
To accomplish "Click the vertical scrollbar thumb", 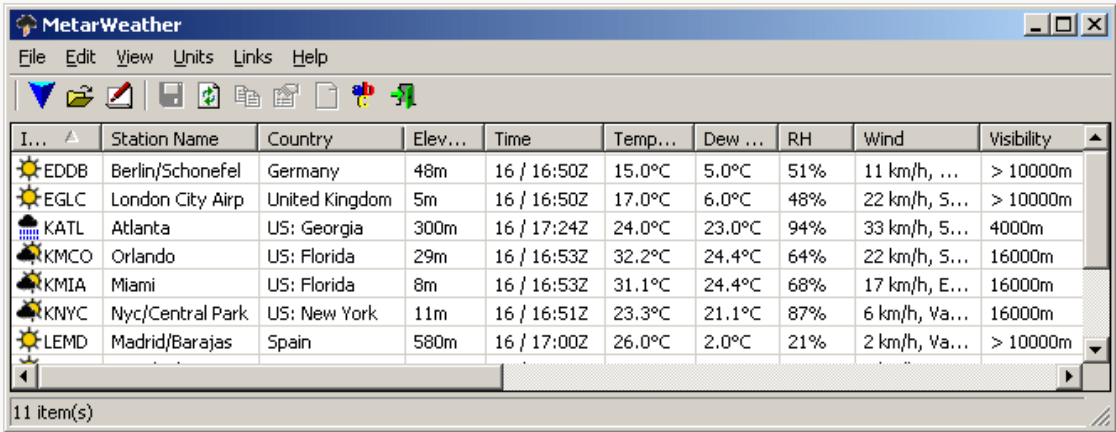I will pyautogui.click(x=1095, y=209).
